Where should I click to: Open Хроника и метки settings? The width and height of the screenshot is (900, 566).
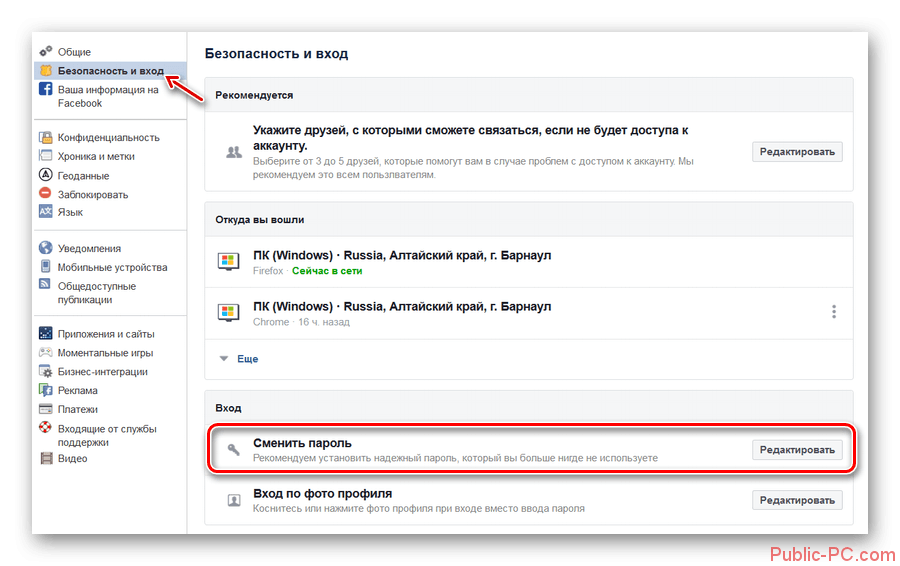click(x=96, y=157)
